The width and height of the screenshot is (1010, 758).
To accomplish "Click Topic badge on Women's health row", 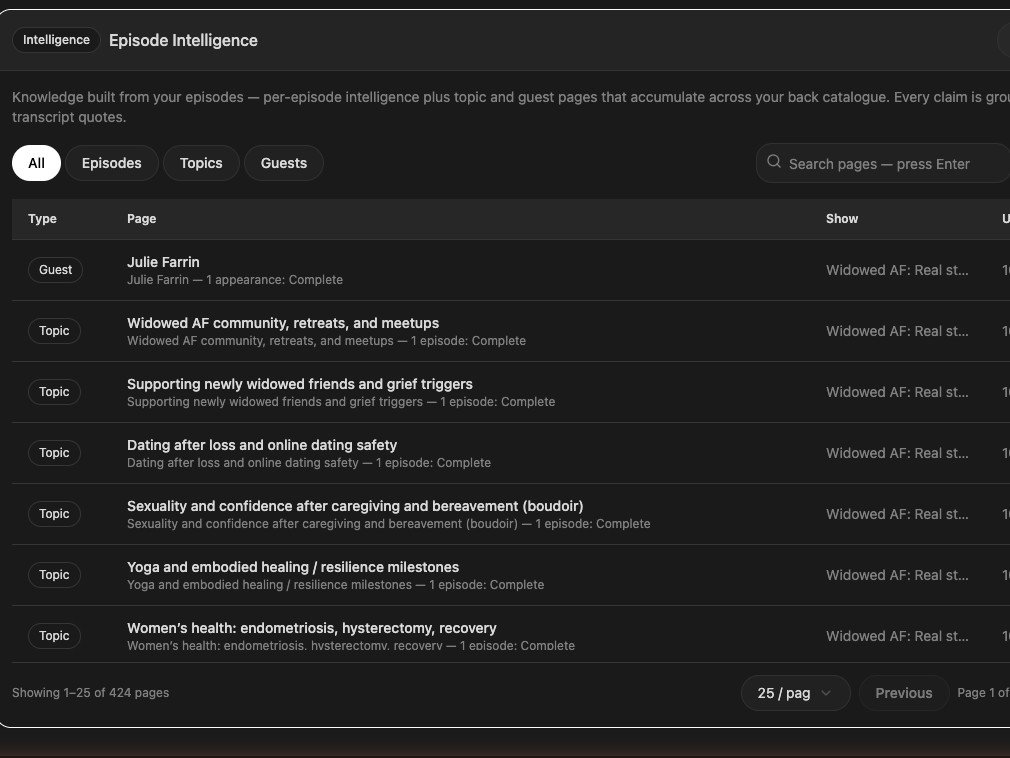I will tap(54, 636).
